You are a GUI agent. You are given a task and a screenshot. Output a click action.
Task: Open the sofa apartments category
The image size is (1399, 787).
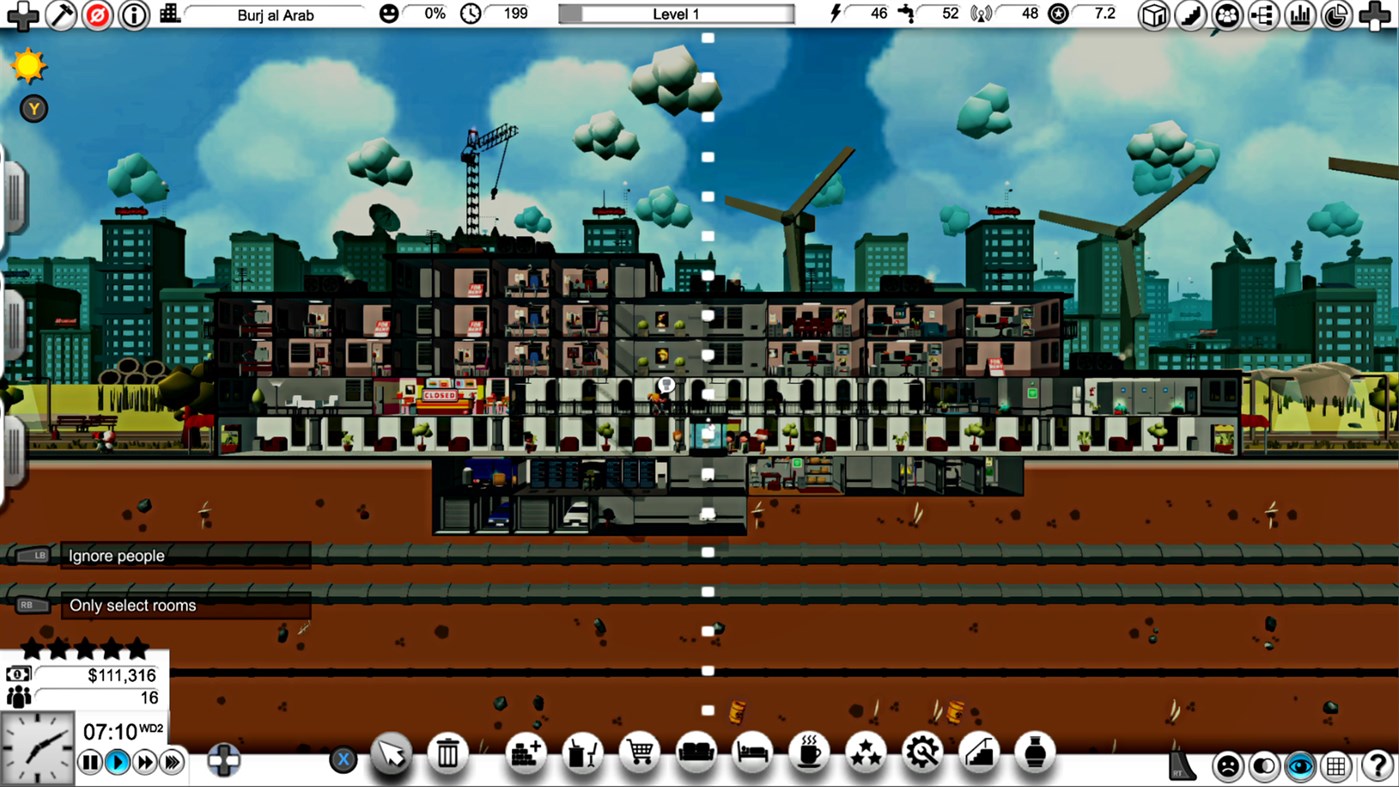coord(696,753)
